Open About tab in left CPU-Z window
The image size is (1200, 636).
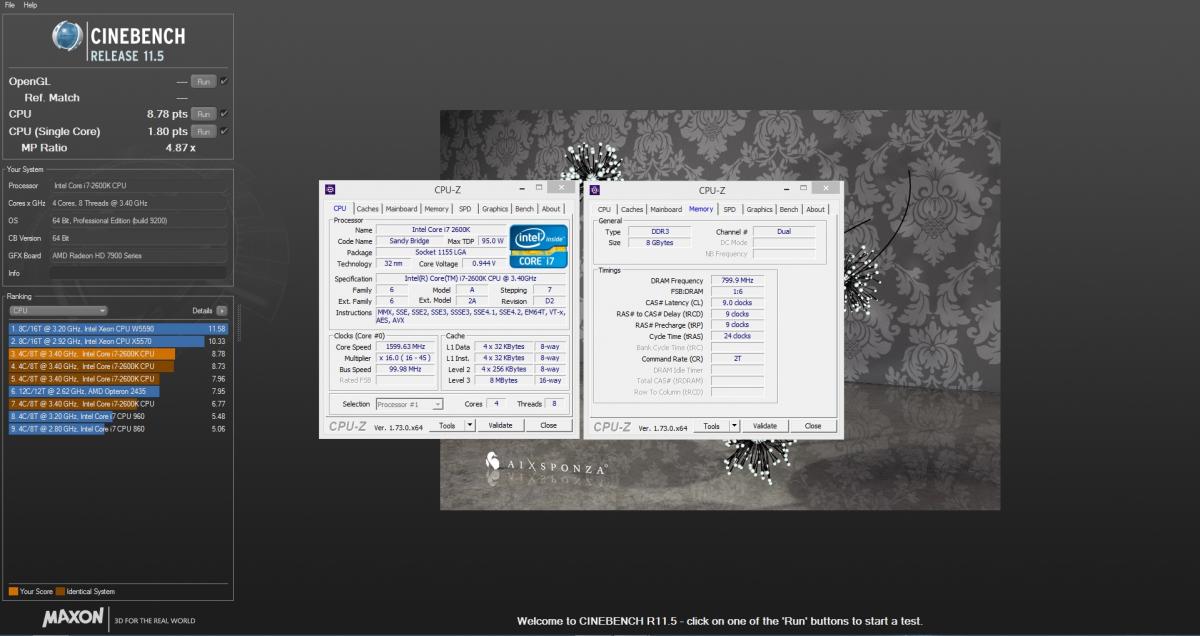(x=551, y=209)
